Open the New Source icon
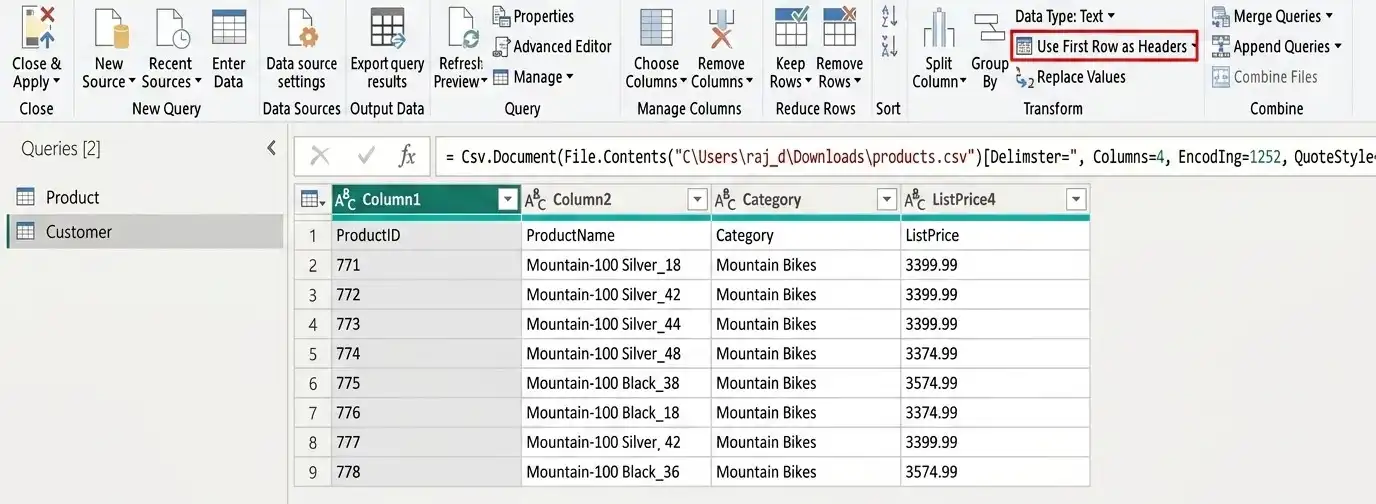Screen dimensions: 1376x504 tap(111, 27)
